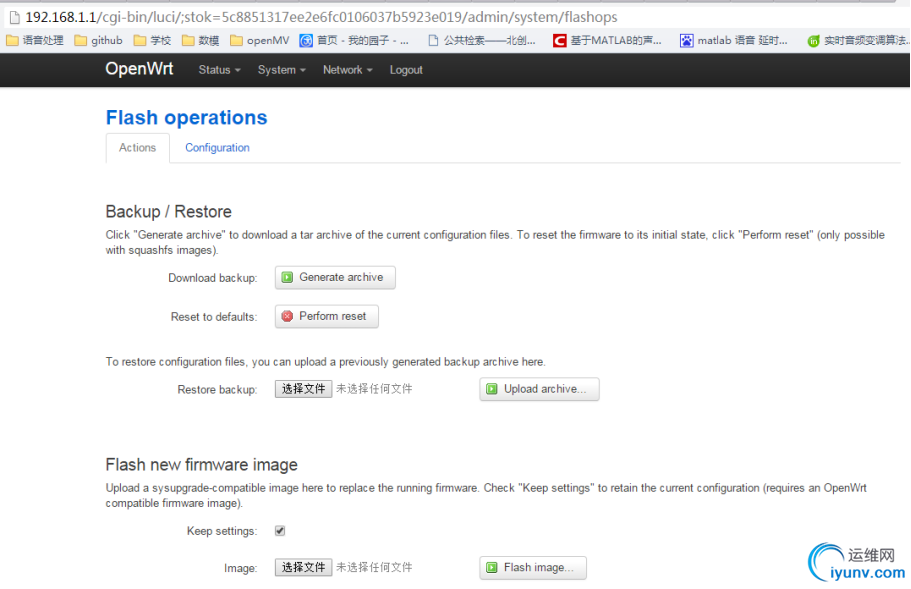Click the OpenWrt brand logo link
The width and height of the screenshot is (911, 589).
pyautogui.click(x=139, y=69)
